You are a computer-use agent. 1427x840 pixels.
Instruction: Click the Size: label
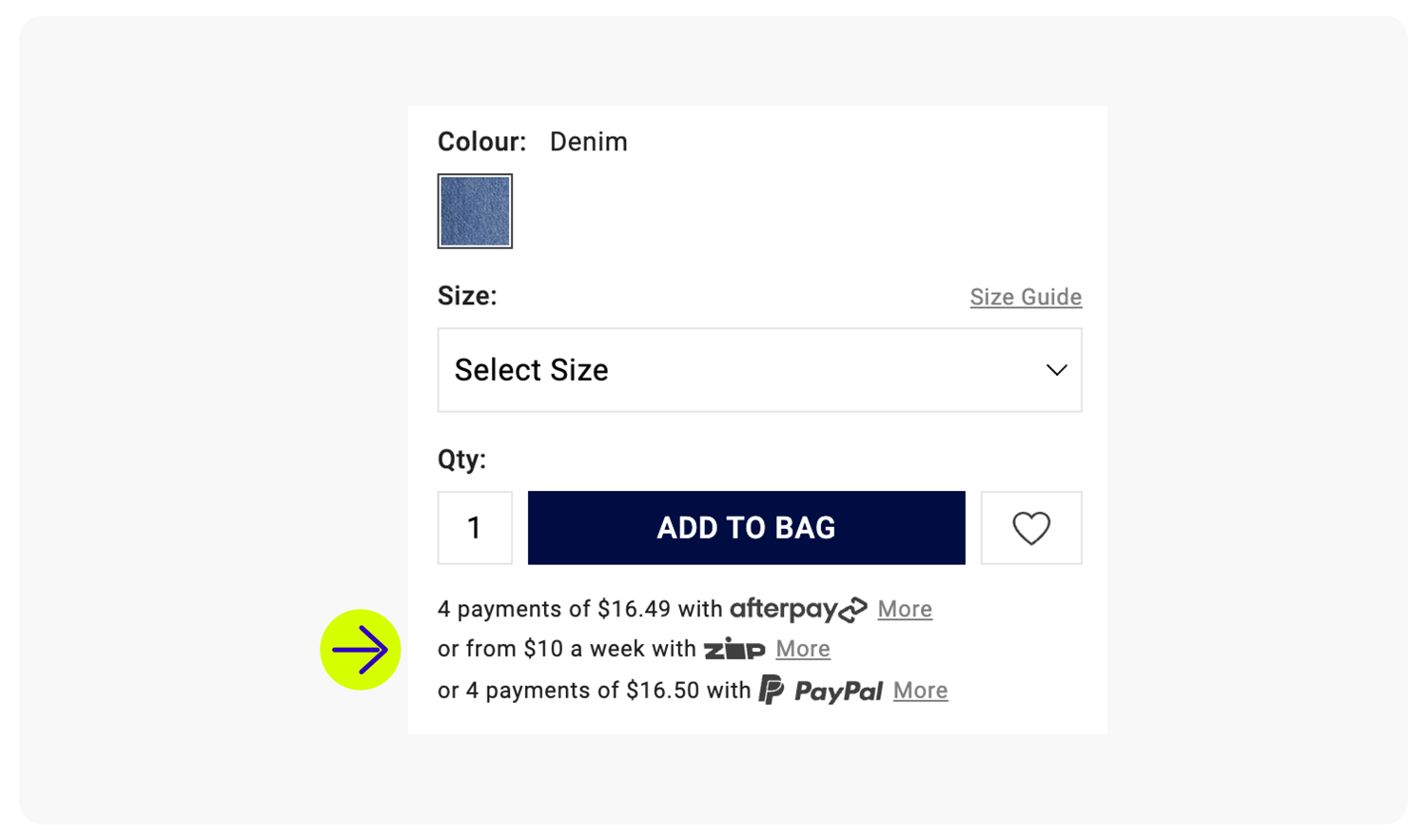click(467, 296)
